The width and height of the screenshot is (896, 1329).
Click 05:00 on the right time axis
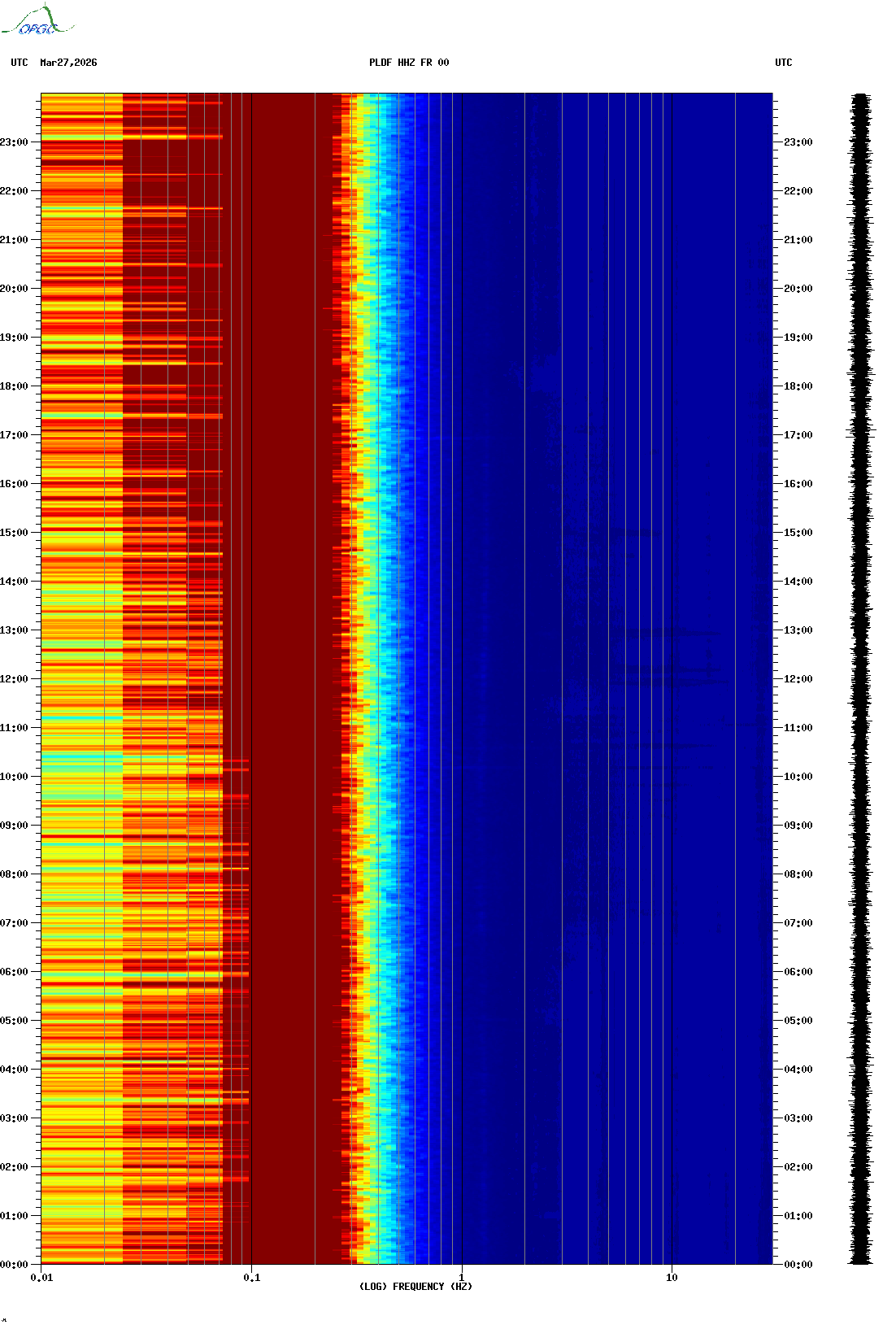coord(798,1021)
